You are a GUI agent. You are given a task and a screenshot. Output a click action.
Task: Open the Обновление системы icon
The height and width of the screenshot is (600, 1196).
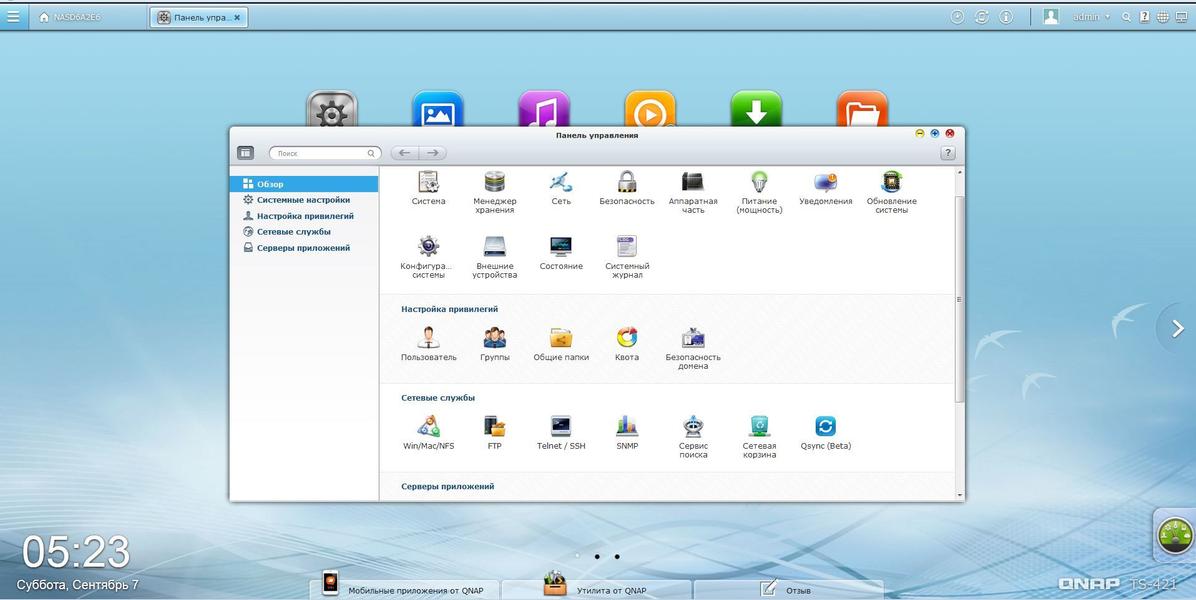coord(891,183)
